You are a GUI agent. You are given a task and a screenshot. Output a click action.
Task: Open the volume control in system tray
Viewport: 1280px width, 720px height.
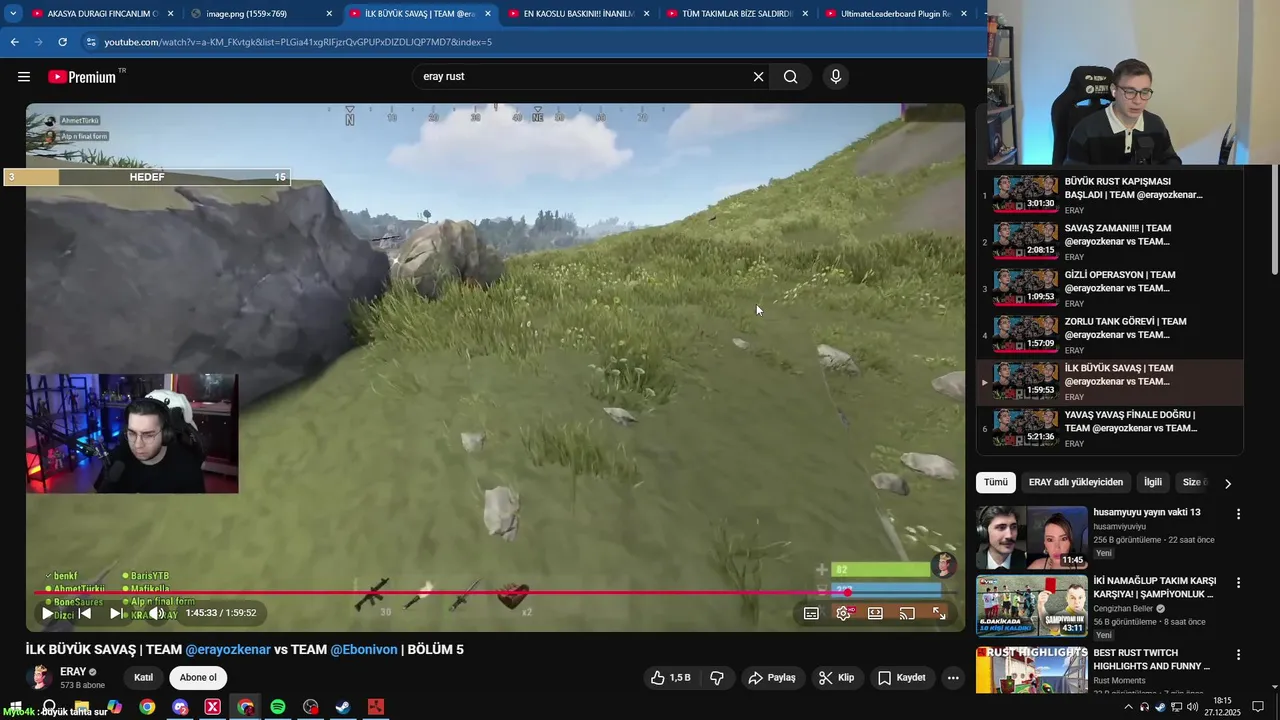click(x=1192, y=707)
